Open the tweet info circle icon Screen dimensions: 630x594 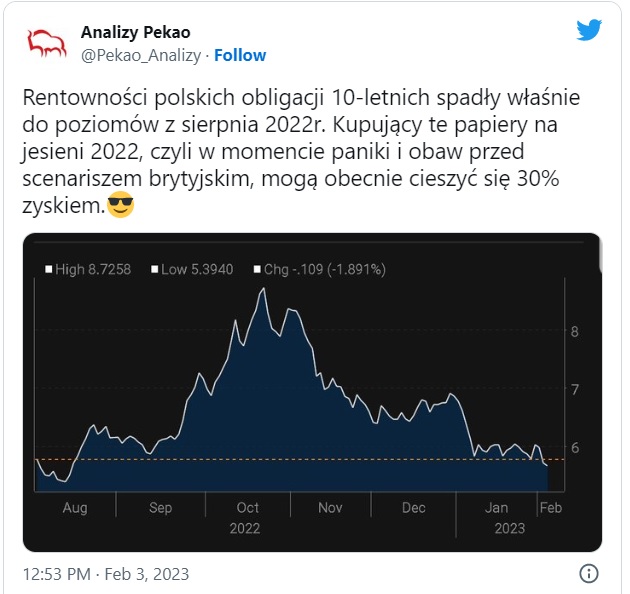pos(589,573)
